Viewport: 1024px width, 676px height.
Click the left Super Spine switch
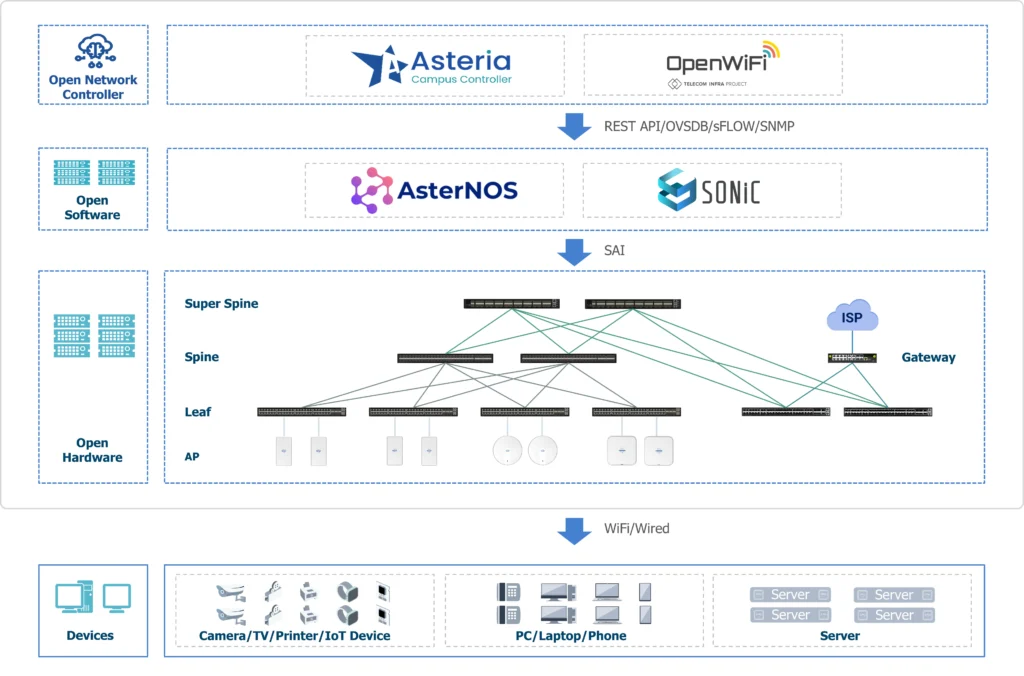click(x=511, y=304)
